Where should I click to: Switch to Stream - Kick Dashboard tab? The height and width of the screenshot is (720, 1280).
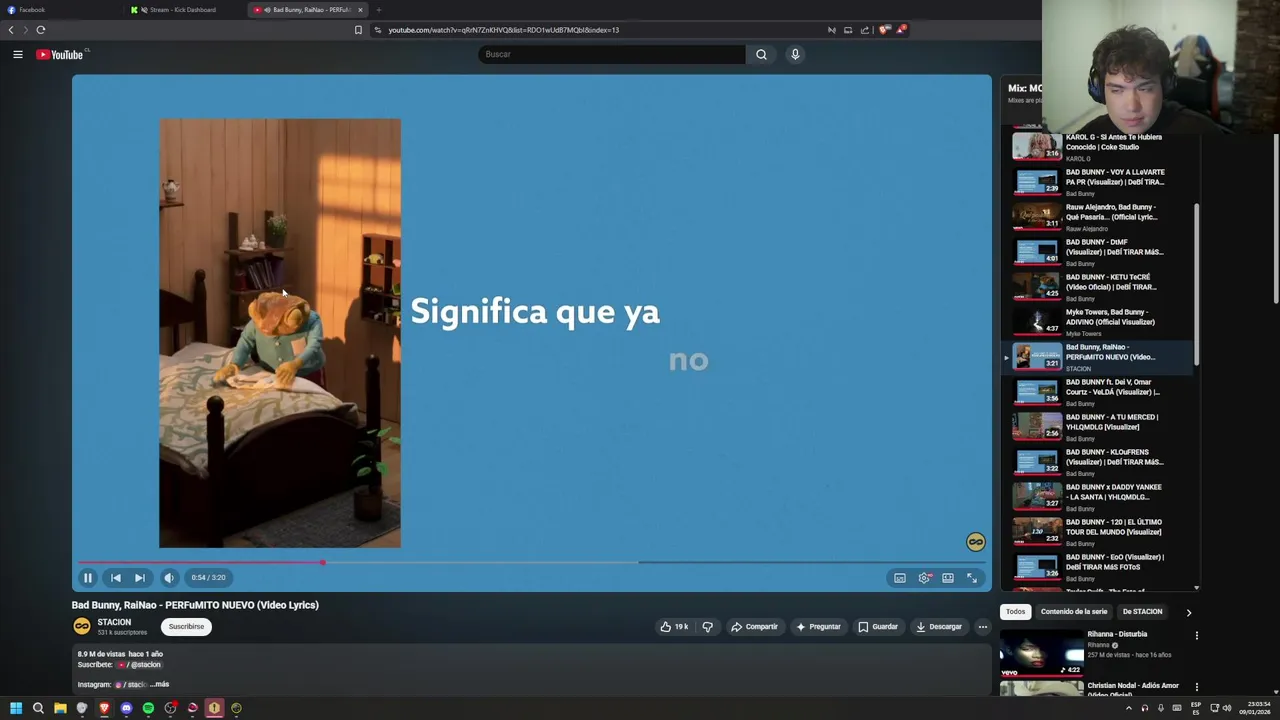185,10
